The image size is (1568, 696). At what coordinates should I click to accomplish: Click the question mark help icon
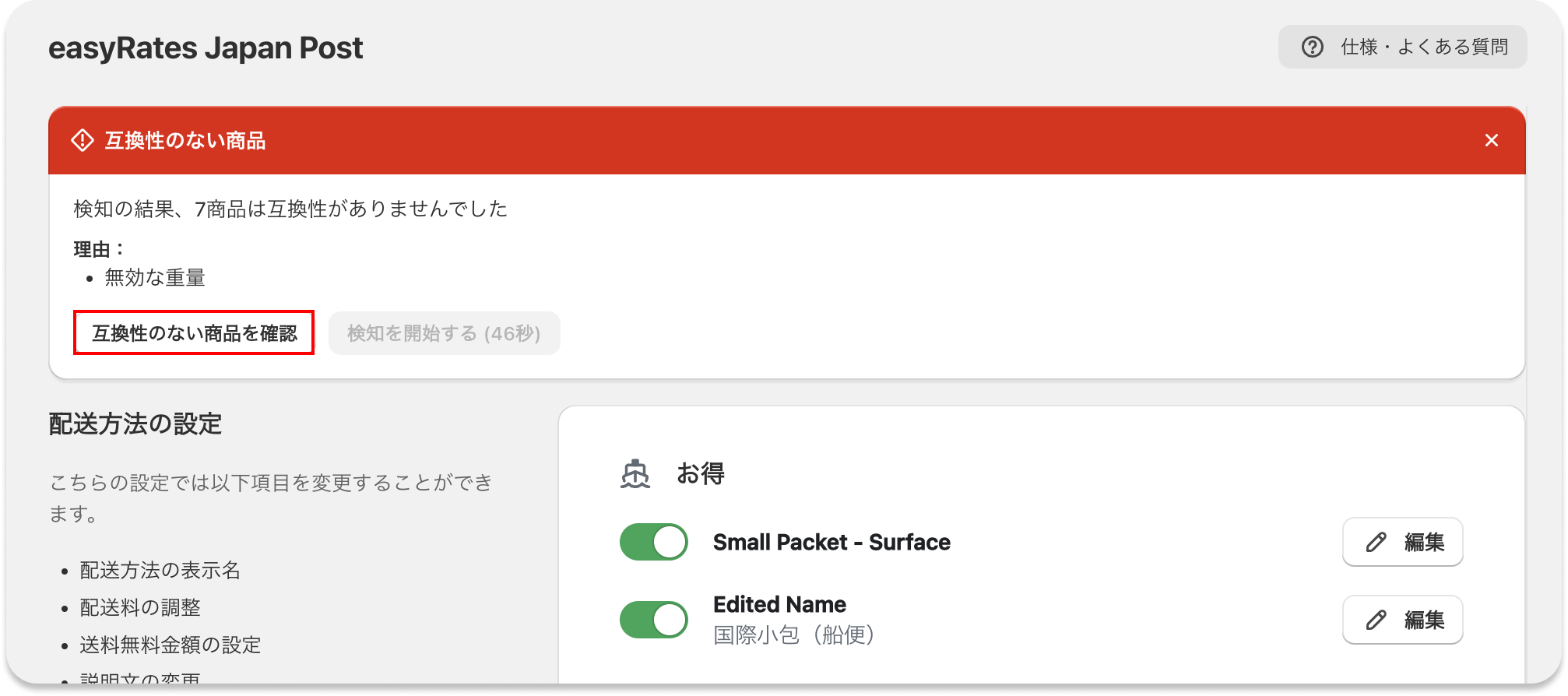point(1312,47)
